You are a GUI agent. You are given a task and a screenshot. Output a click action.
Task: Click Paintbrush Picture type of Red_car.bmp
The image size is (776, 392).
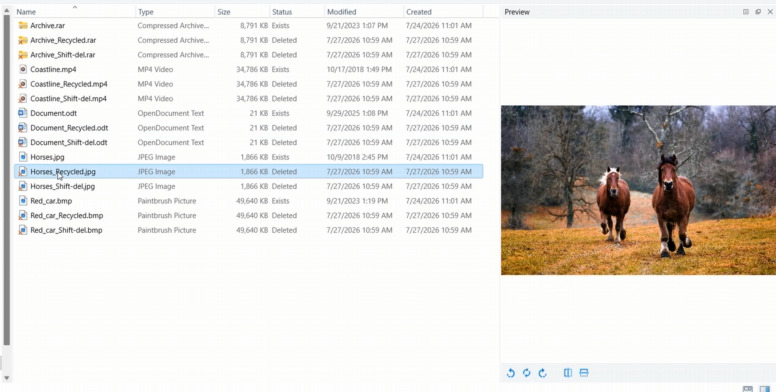pos(167,200)
